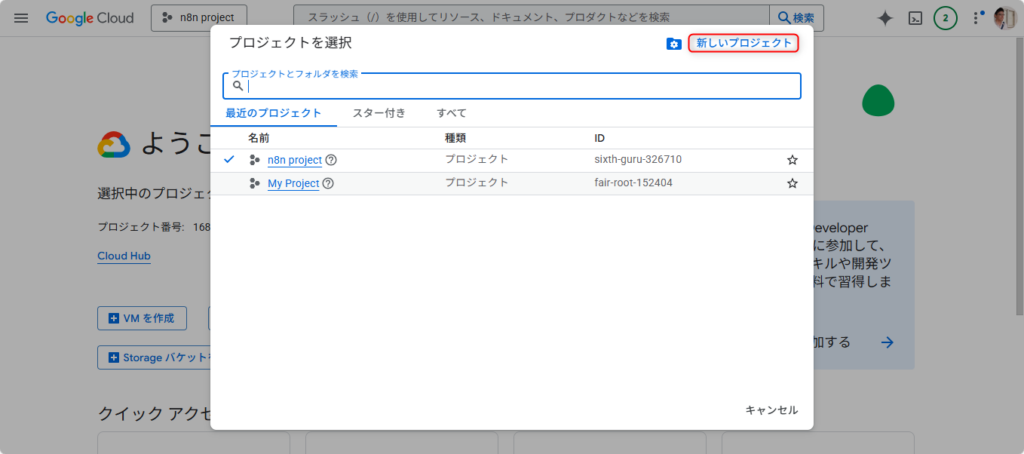Open the n8n project link
Image resolution: width=1024 pixels, height=454 pixels.
pos(294,160)
